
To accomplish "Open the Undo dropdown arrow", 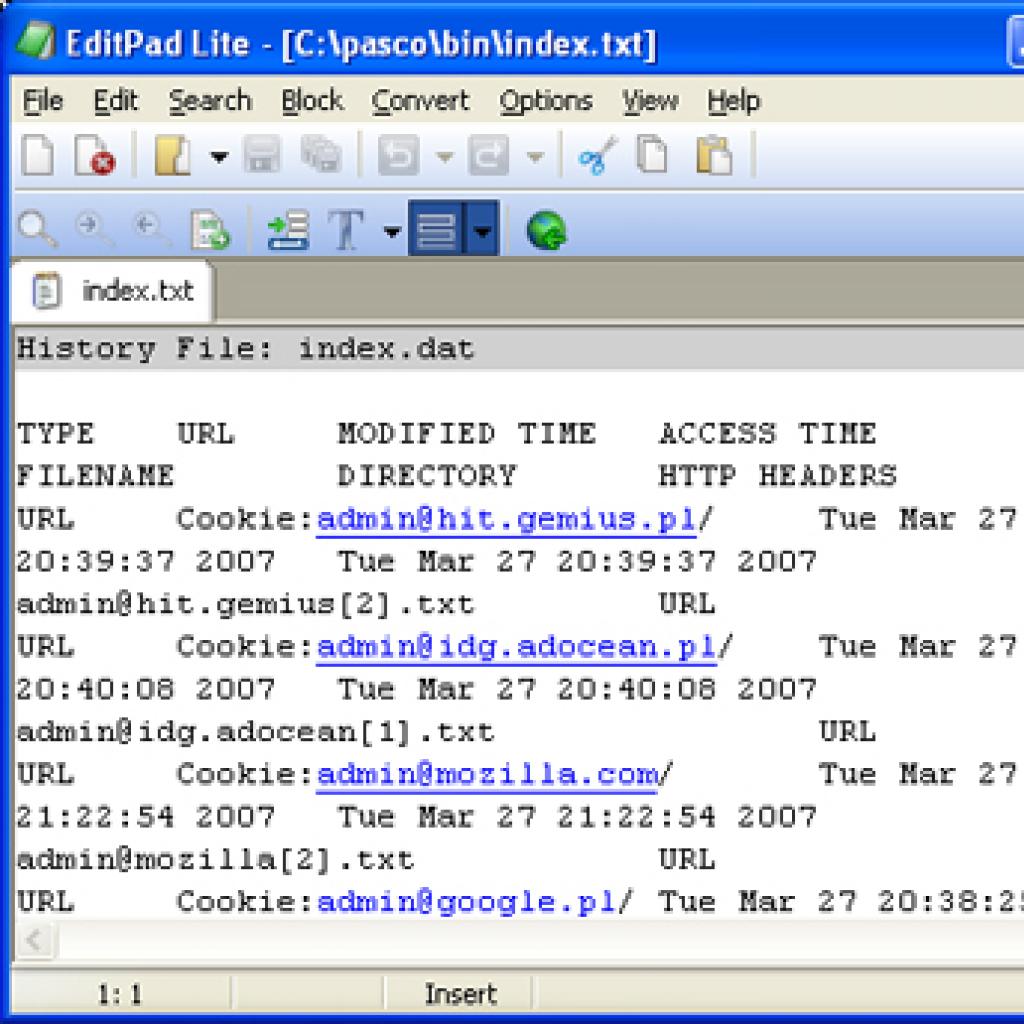I will tap(445, 157).
